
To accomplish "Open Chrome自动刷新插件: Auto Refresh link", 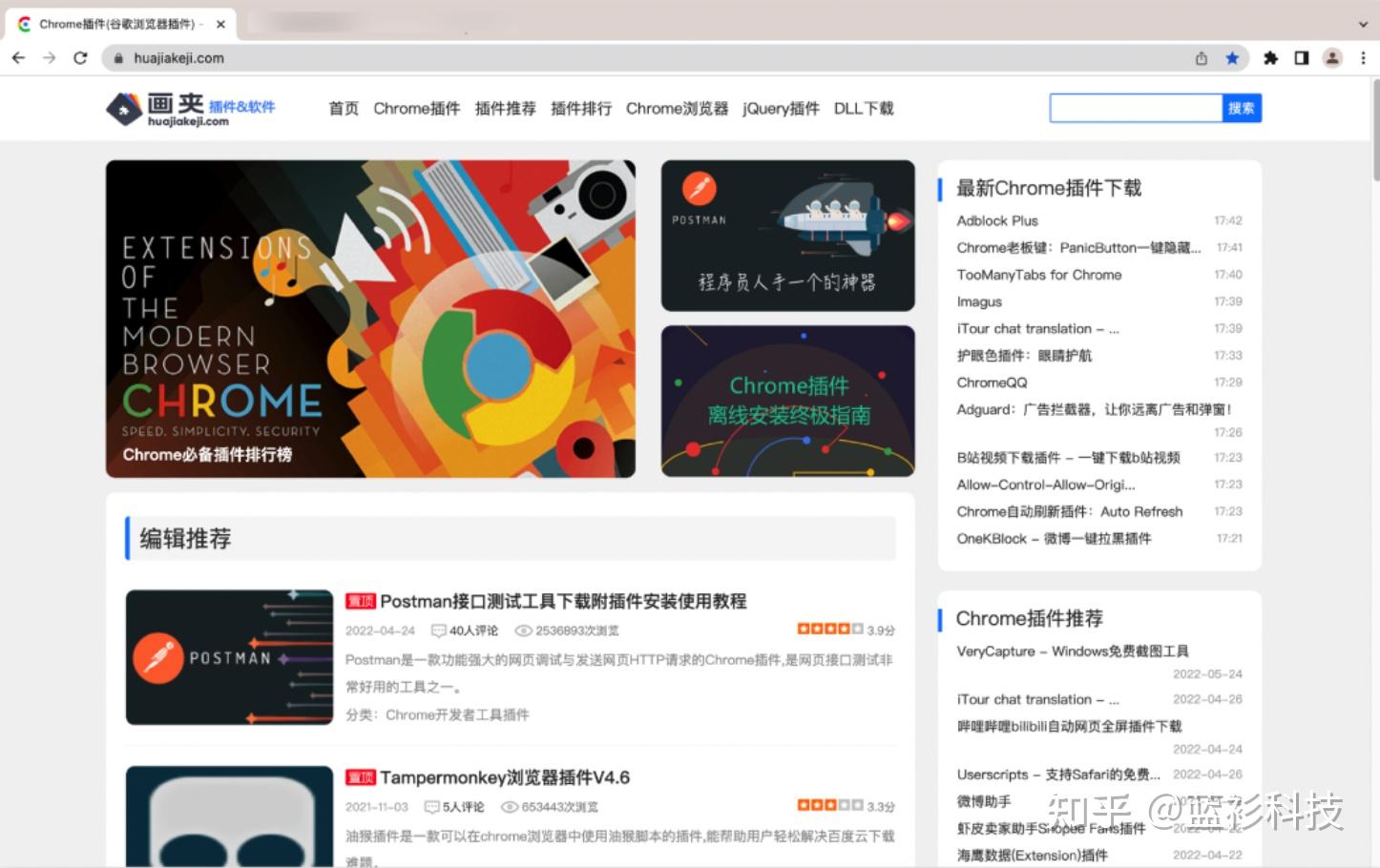I will point(1069,511).
